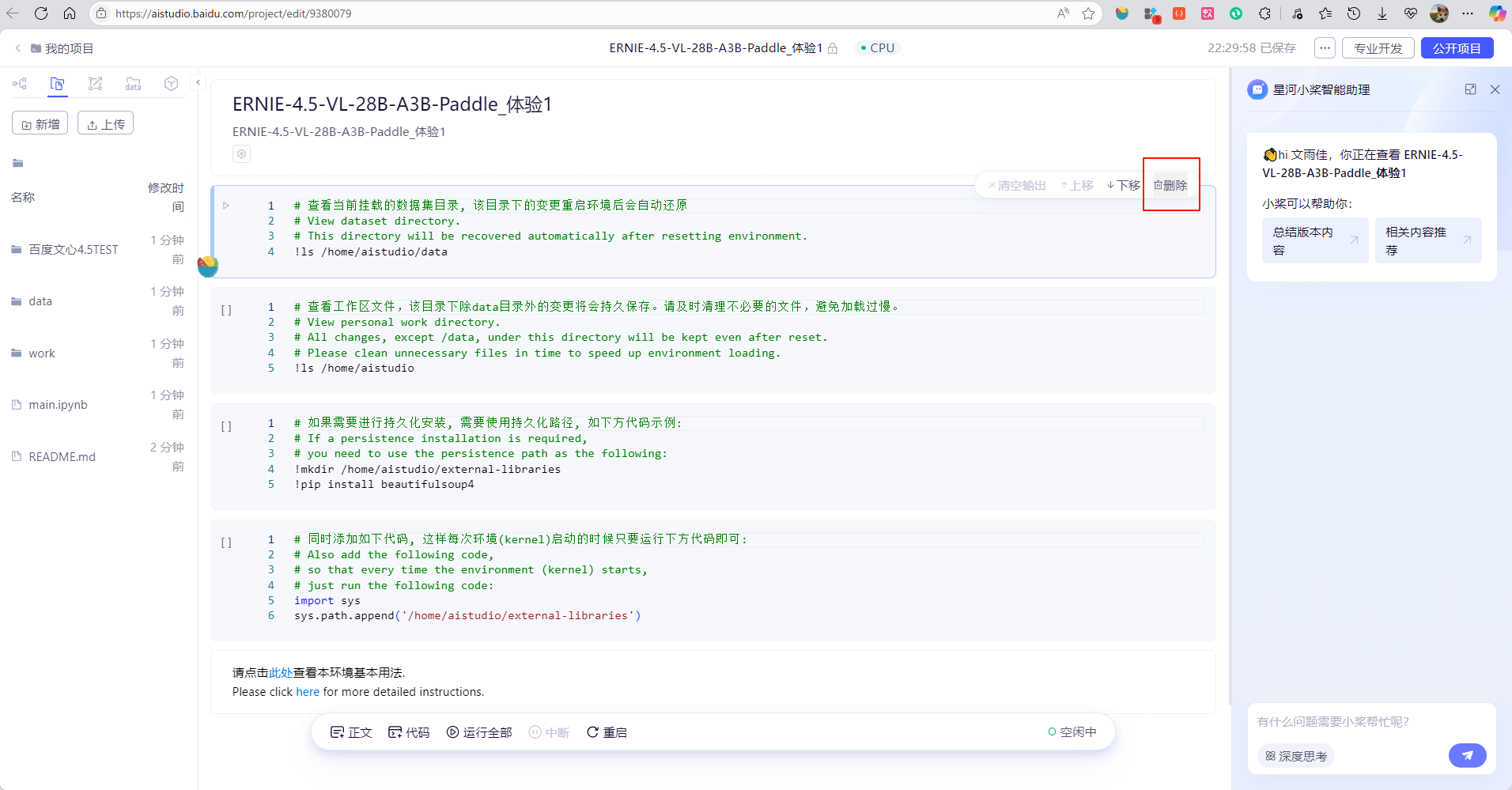
Task: Open the more options ellipsis button in header
Action: coord(1325,48)
